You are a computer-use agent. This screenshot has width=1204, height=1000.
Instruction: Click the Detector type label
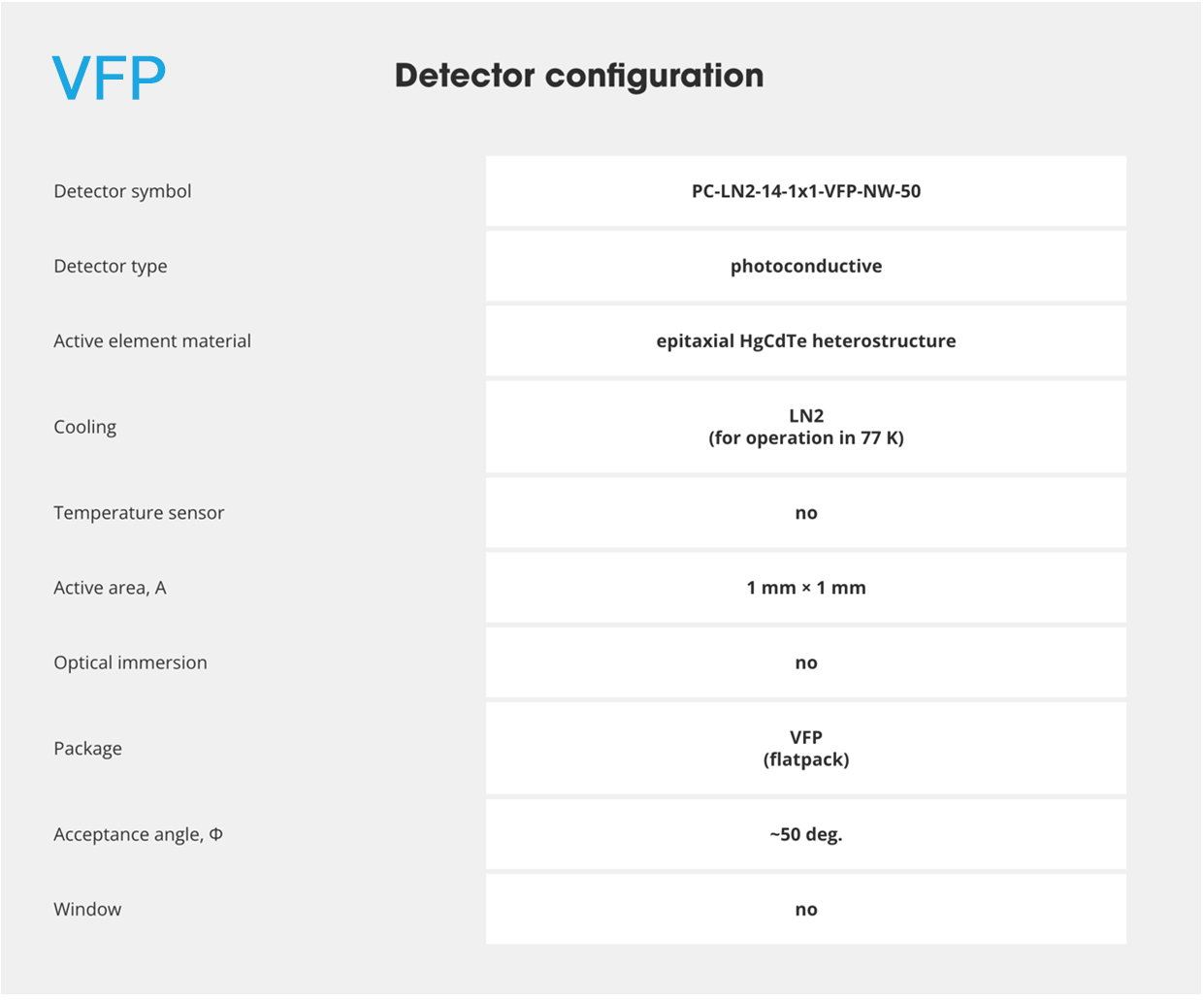(111, 266)
